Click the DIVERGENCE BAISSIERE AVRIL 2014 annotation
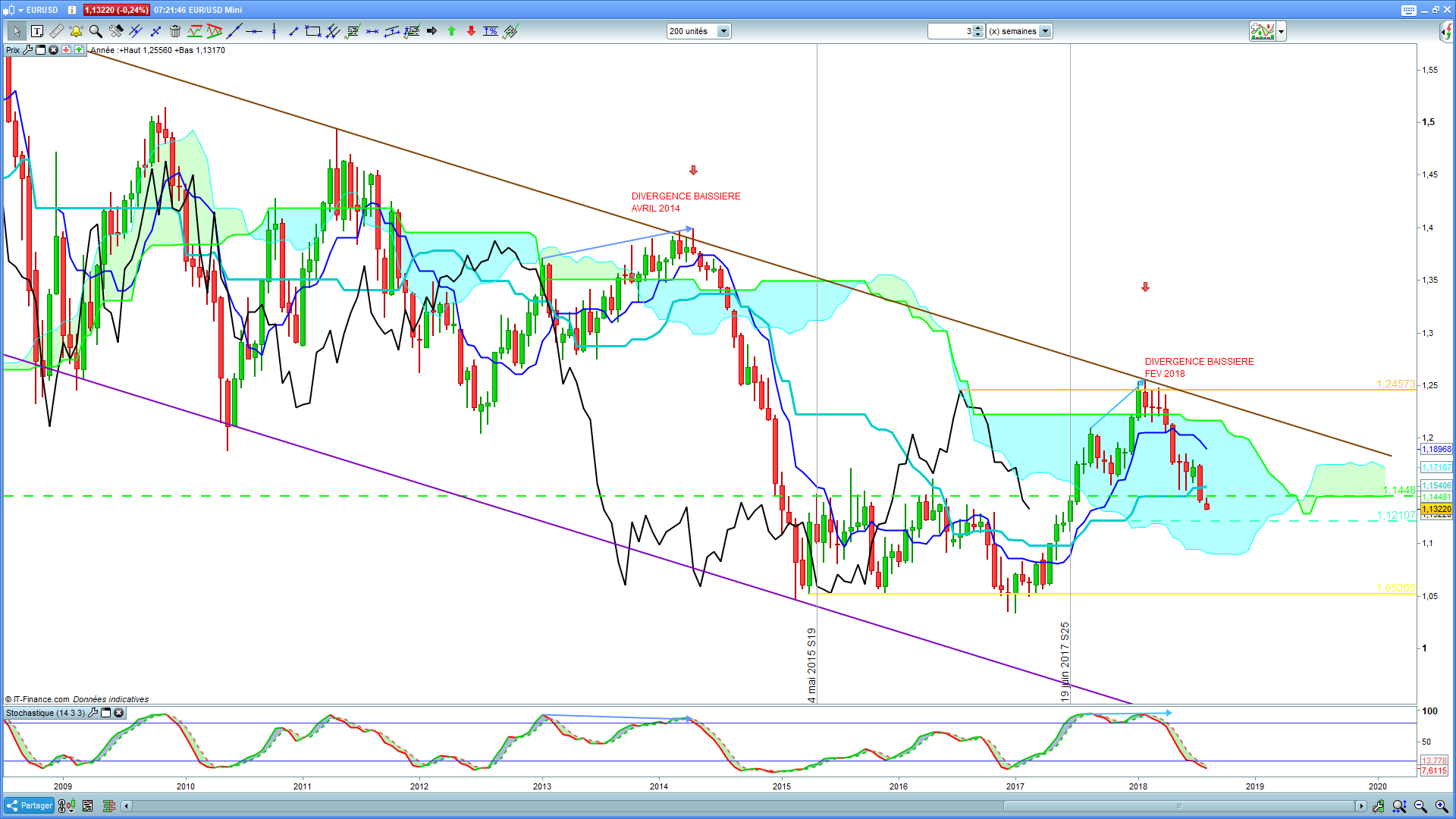The width and height of the screenshot is (1456, 819). click(686, 202)
